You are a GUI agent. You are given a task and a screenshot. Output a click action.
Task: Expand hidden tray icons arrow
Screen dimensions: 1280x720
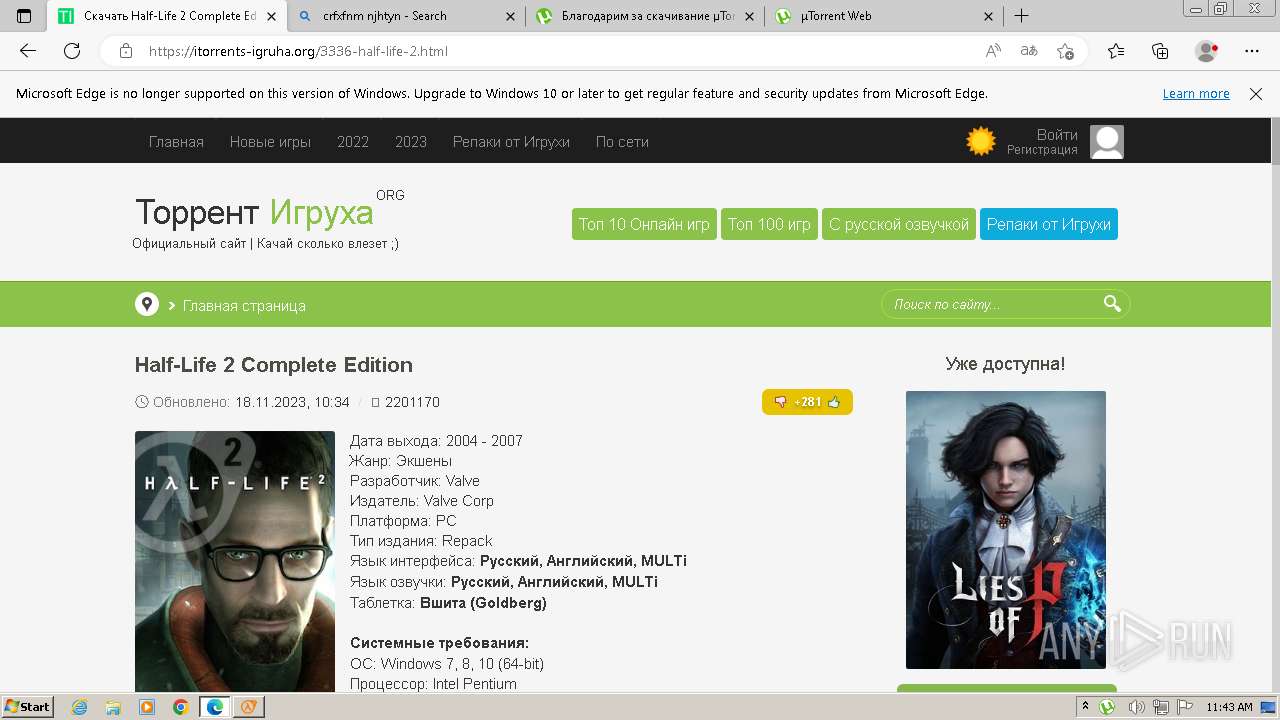pos(1085,707)
